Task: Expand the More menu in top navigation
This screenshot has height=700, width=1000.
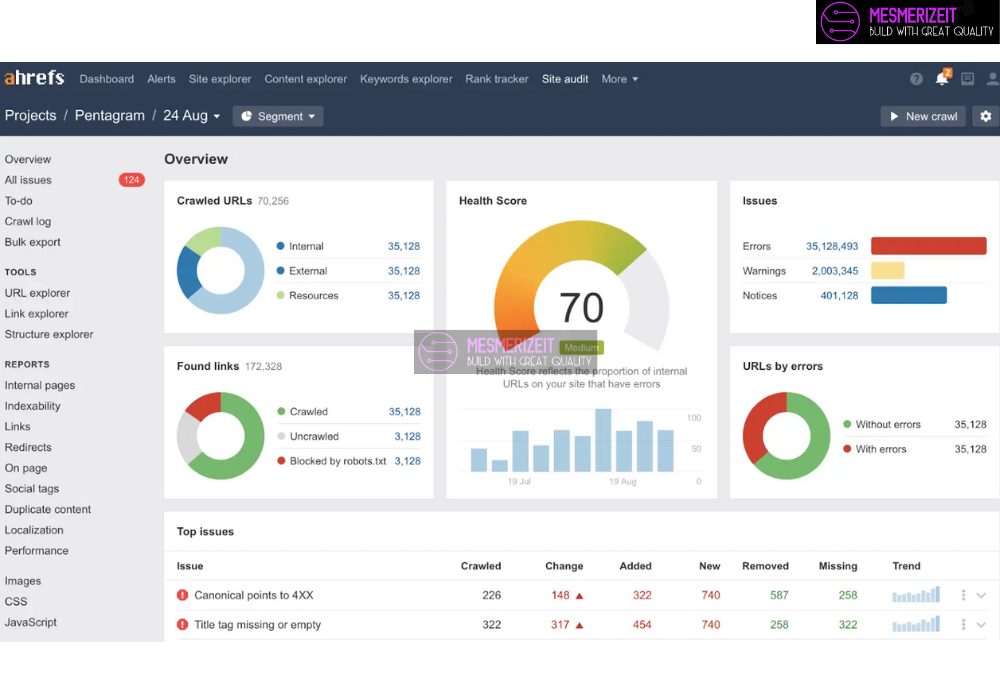Action: click(x=619, y=79)
